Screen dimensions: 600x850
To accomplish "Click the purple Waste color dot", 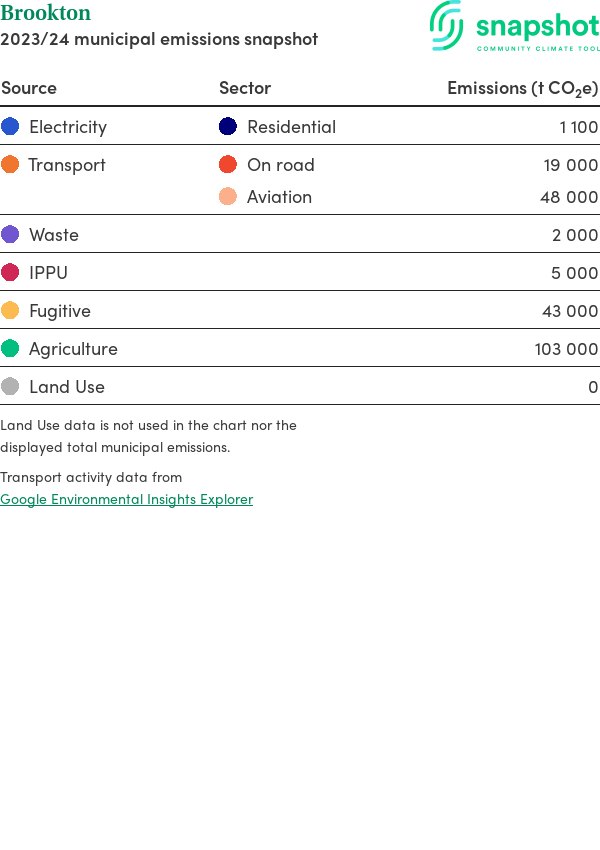I will point(10,234).
